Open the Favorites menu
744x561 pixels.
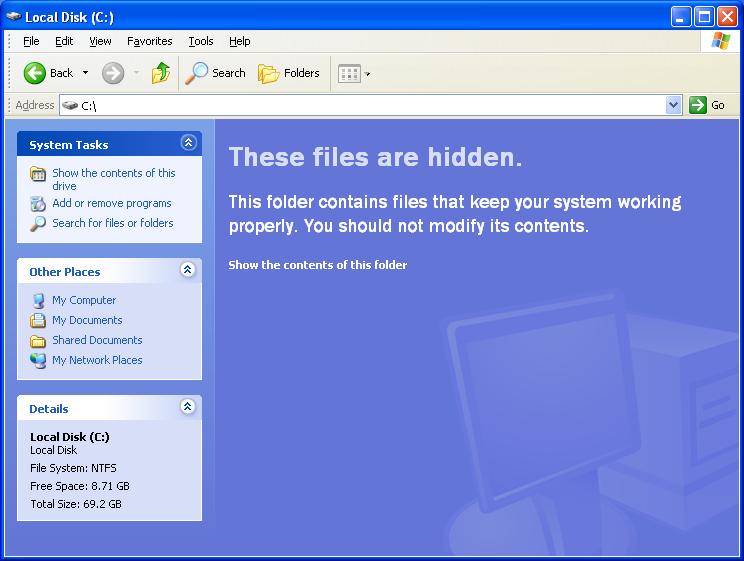pyautogui.click(x=149, y=41)
